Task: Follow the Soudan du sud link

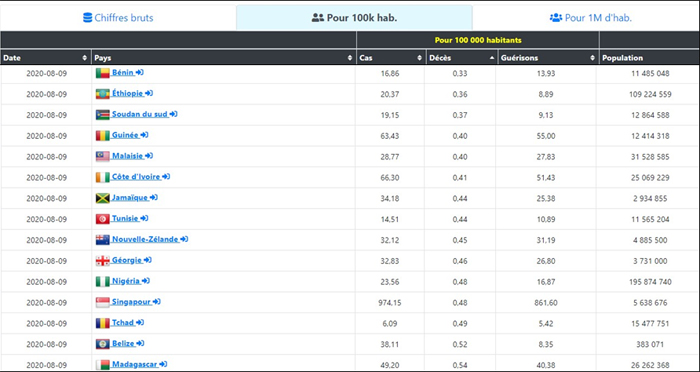Action: pyautogui.click(x=140, y=114)
